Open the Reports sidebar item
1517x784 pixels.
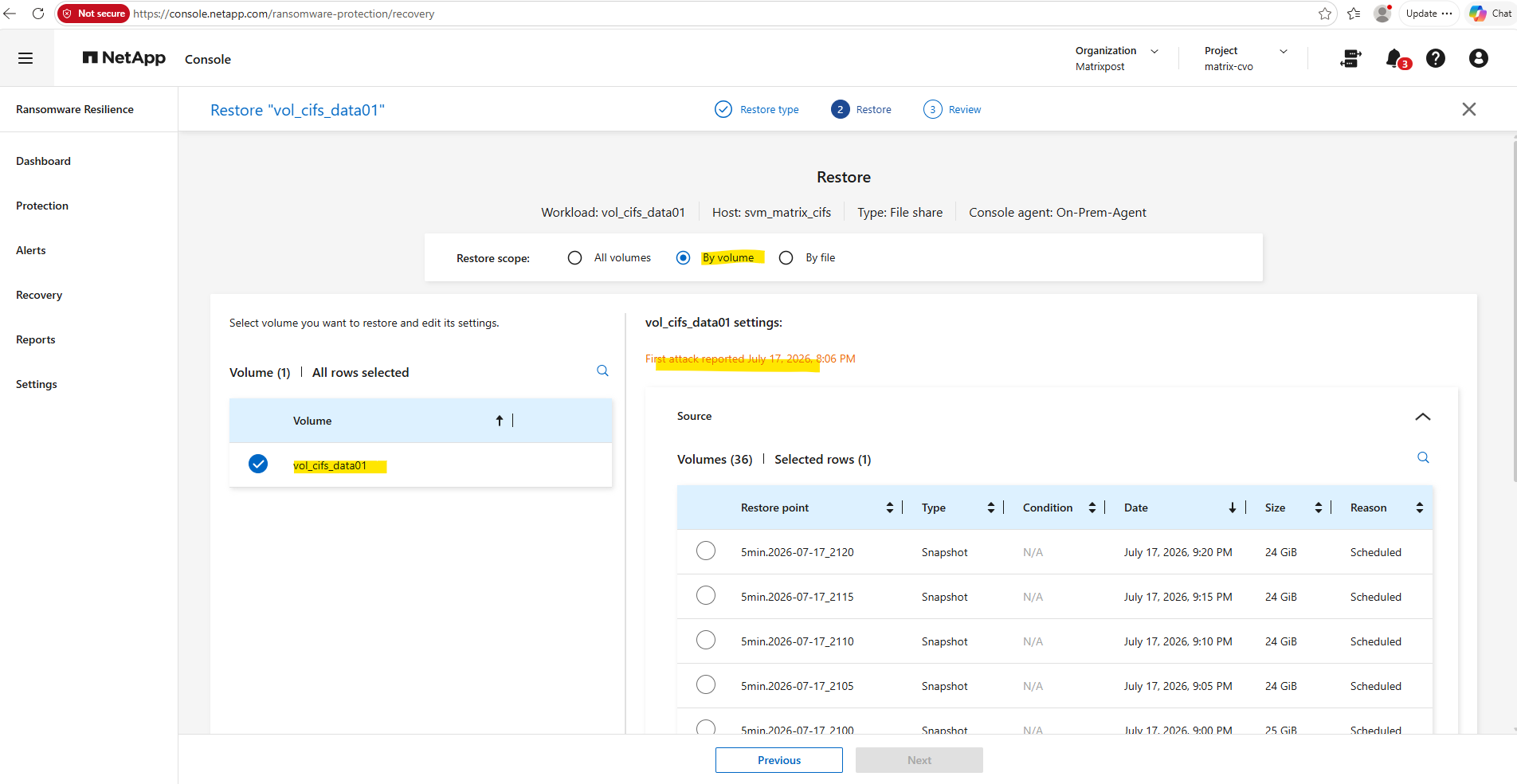[x=36, y=339]
